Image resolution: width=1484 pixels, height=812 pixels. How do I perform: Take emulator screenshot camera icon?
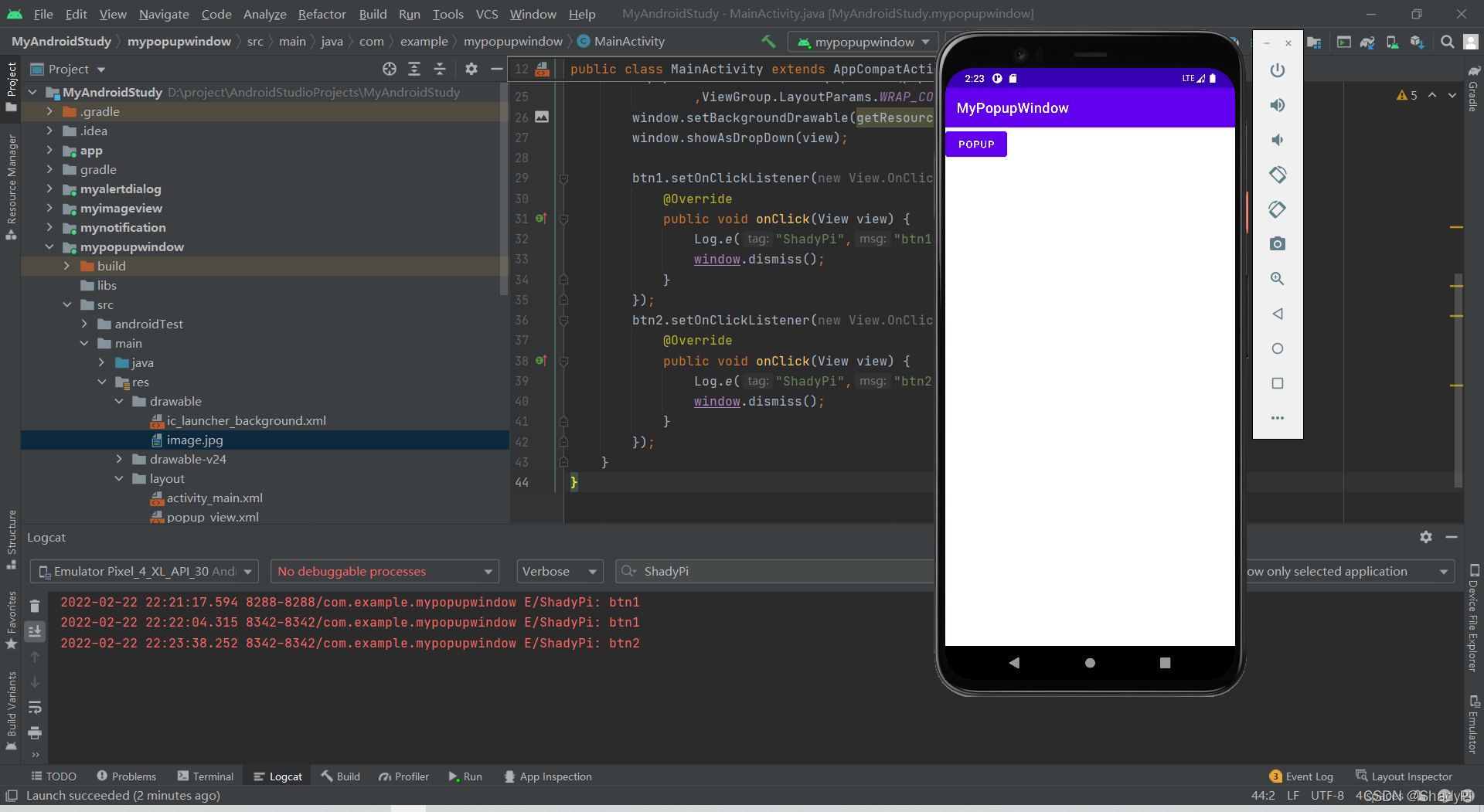(1278, 244)
